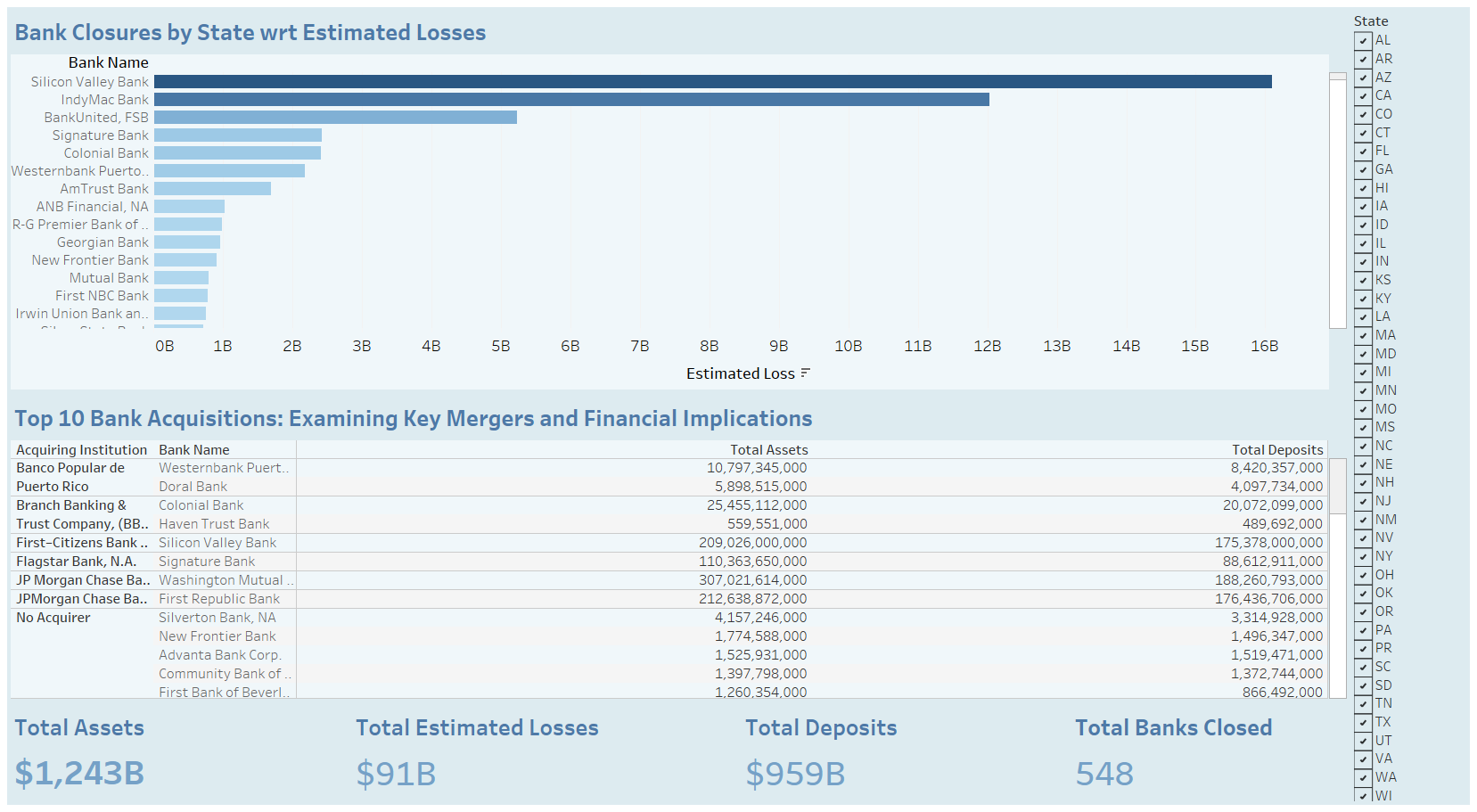Click the $1,243B Total Assets figure

pyautogui.click(x=79, y=773)
